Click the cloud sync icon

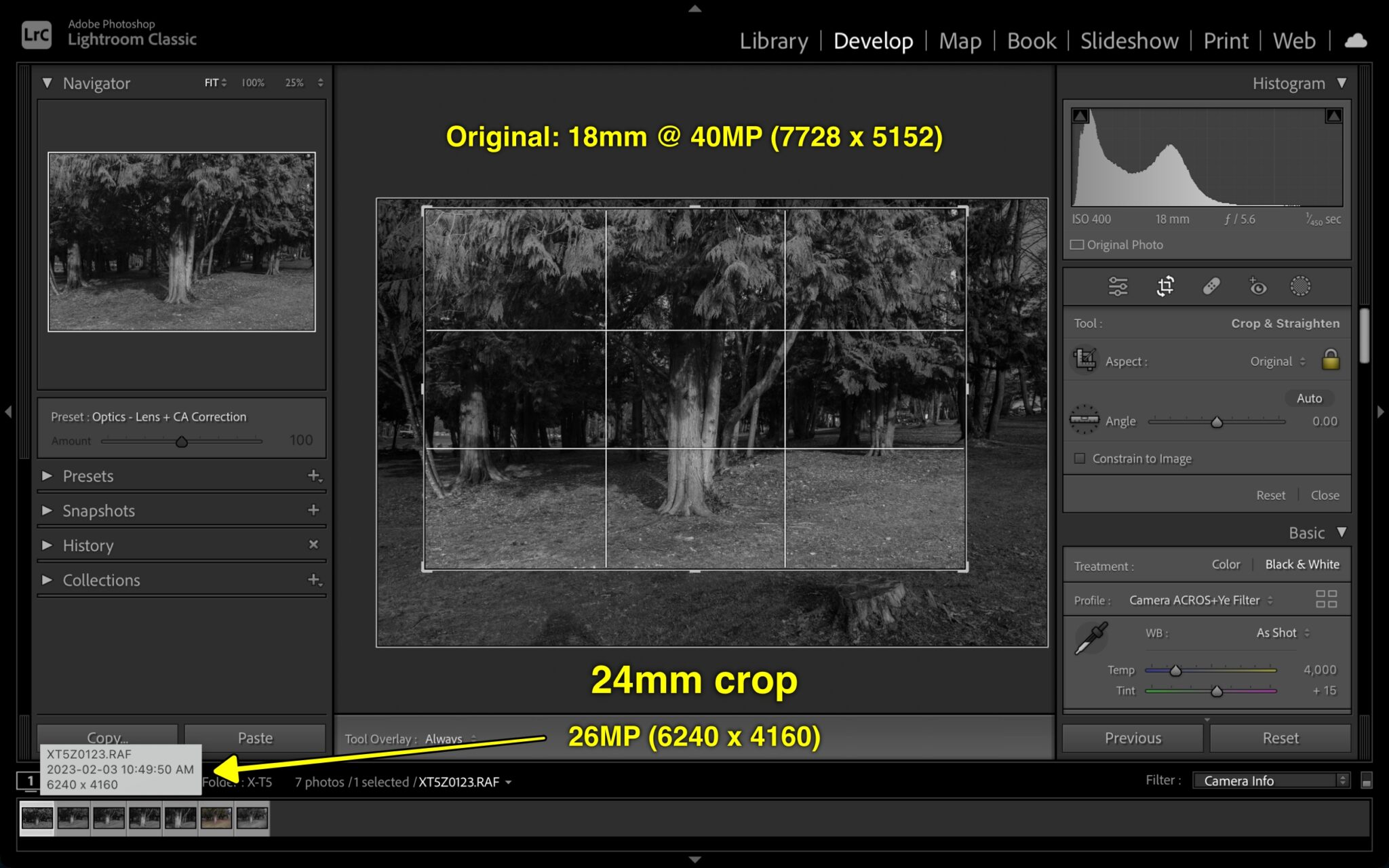[x=1356, y=41]
